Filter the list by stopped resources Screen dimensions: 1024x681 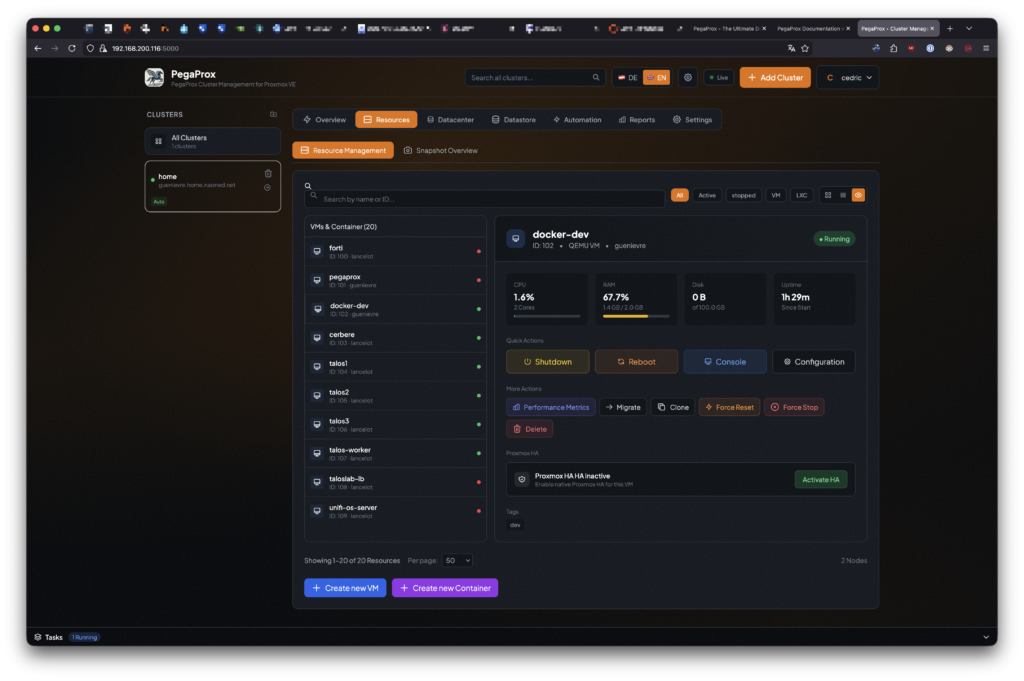[x=743, y=195]
